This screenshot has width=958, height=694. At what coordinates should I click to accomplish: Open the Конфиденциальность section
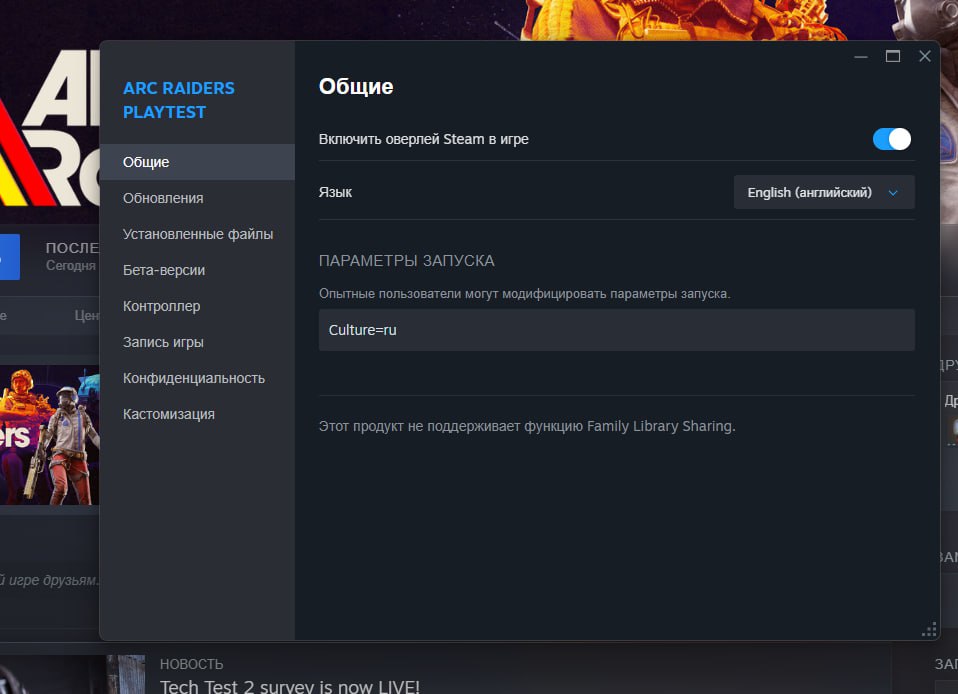(194, 378)
